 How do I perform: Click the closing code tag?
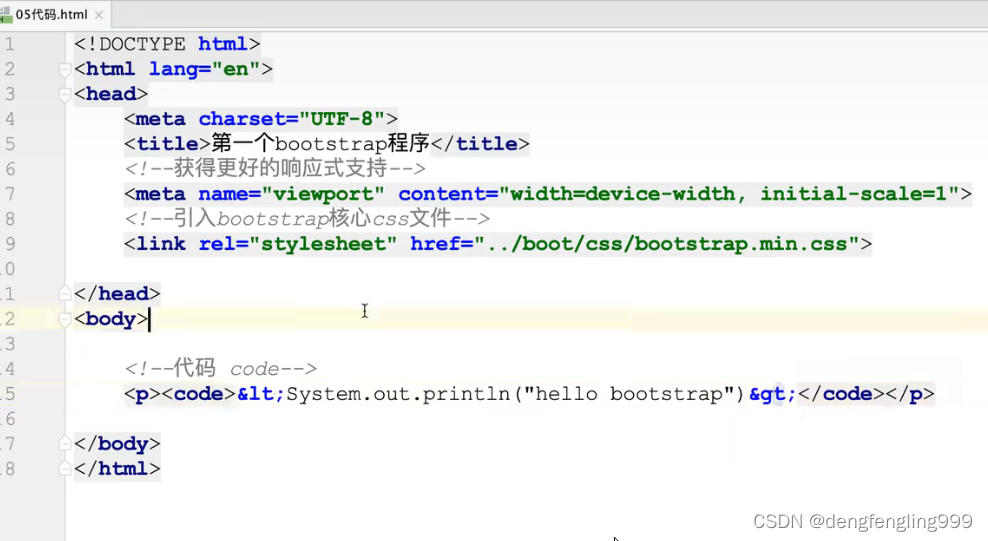841,394
